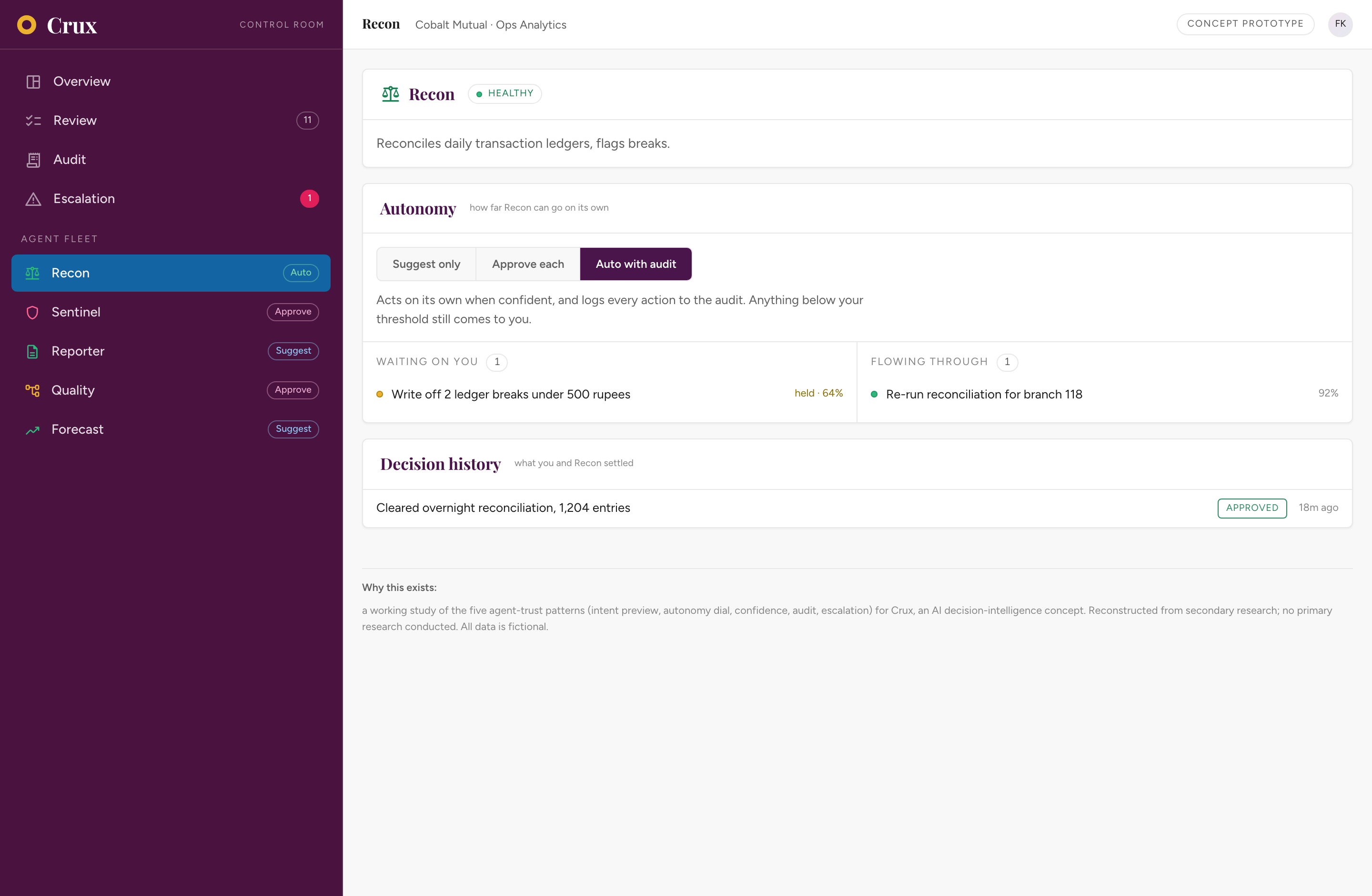
Task: Click the Sentinel shield icon
Action: pos(32,312)
